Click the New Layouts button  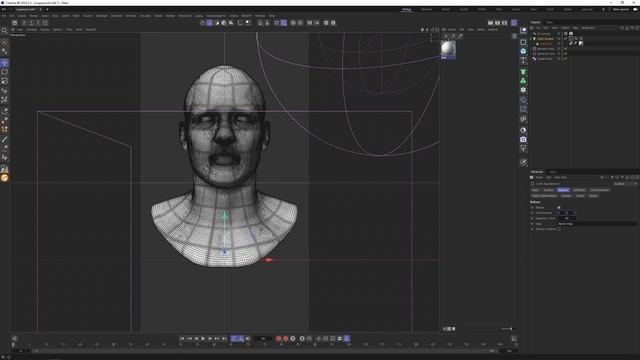(621, 9)
